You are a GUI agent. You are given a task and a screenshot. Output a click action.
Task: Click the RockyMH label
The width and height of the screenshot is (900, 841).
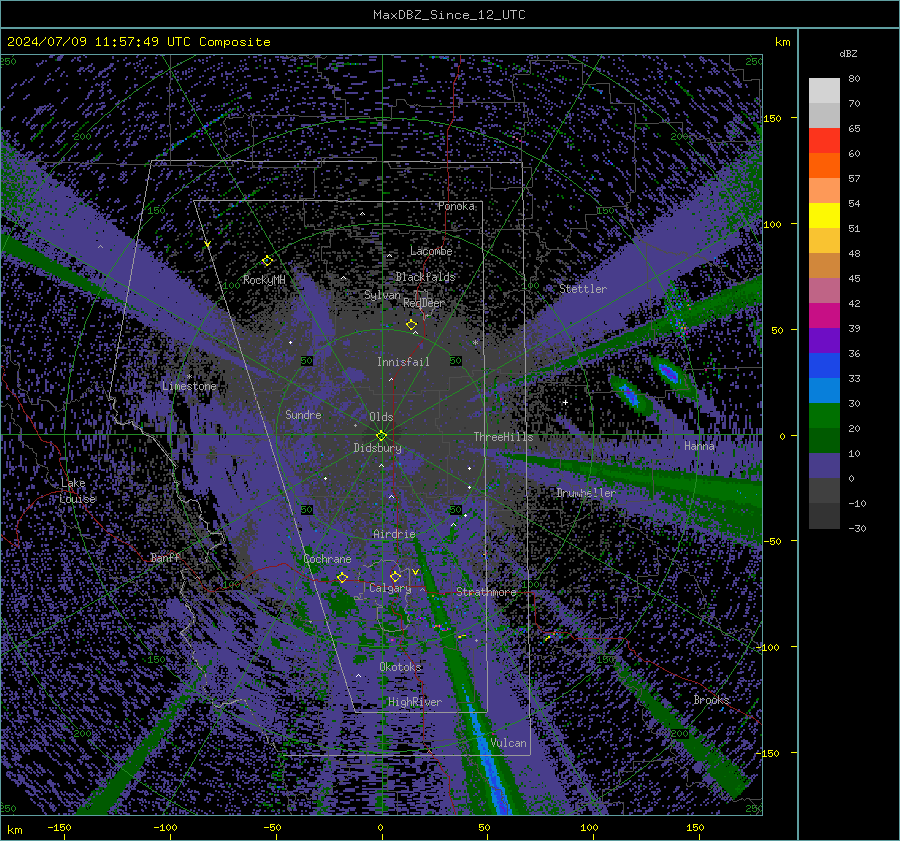tap(264, 280)
